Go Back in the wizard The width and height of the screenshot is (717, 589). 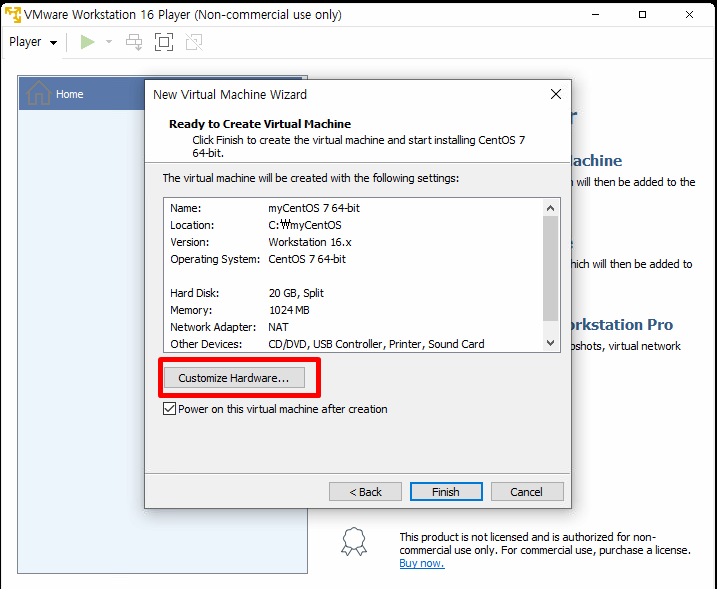pyautogui.click(x=365, y=492)
